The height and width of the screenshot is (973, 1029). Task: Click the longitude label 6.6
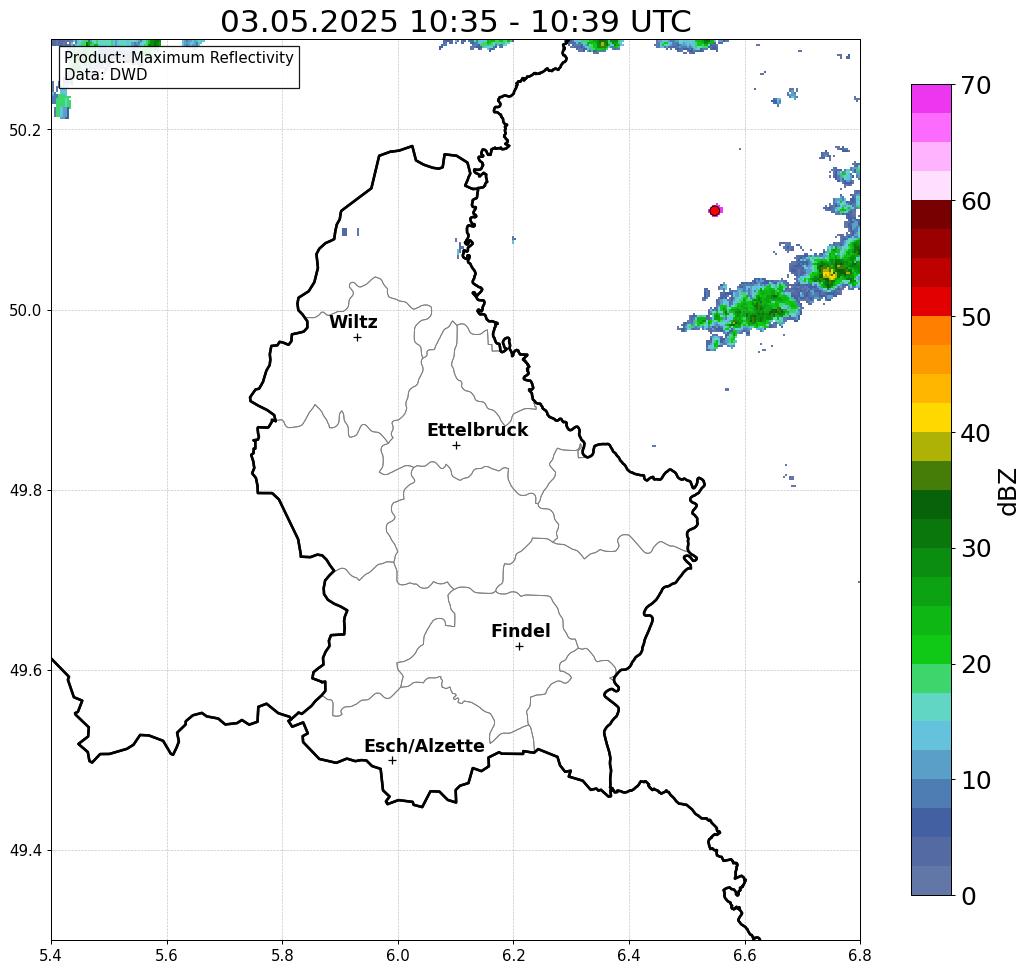pos(744,955)
